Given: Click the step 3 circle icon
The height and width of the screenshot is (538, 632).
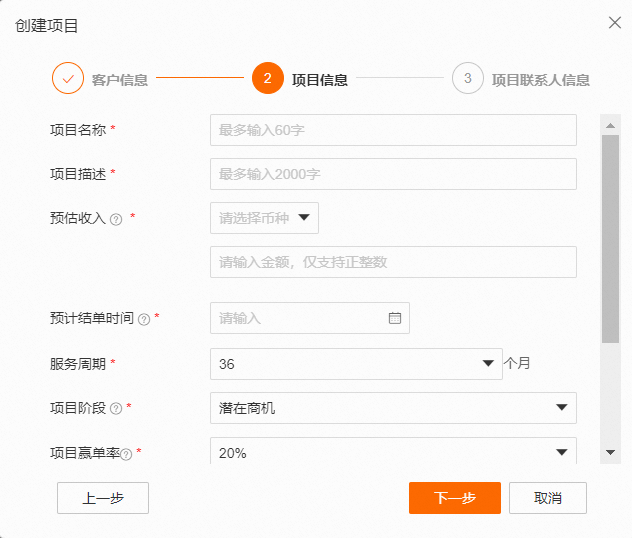Looking at the screenshot, I should (468, 78).
